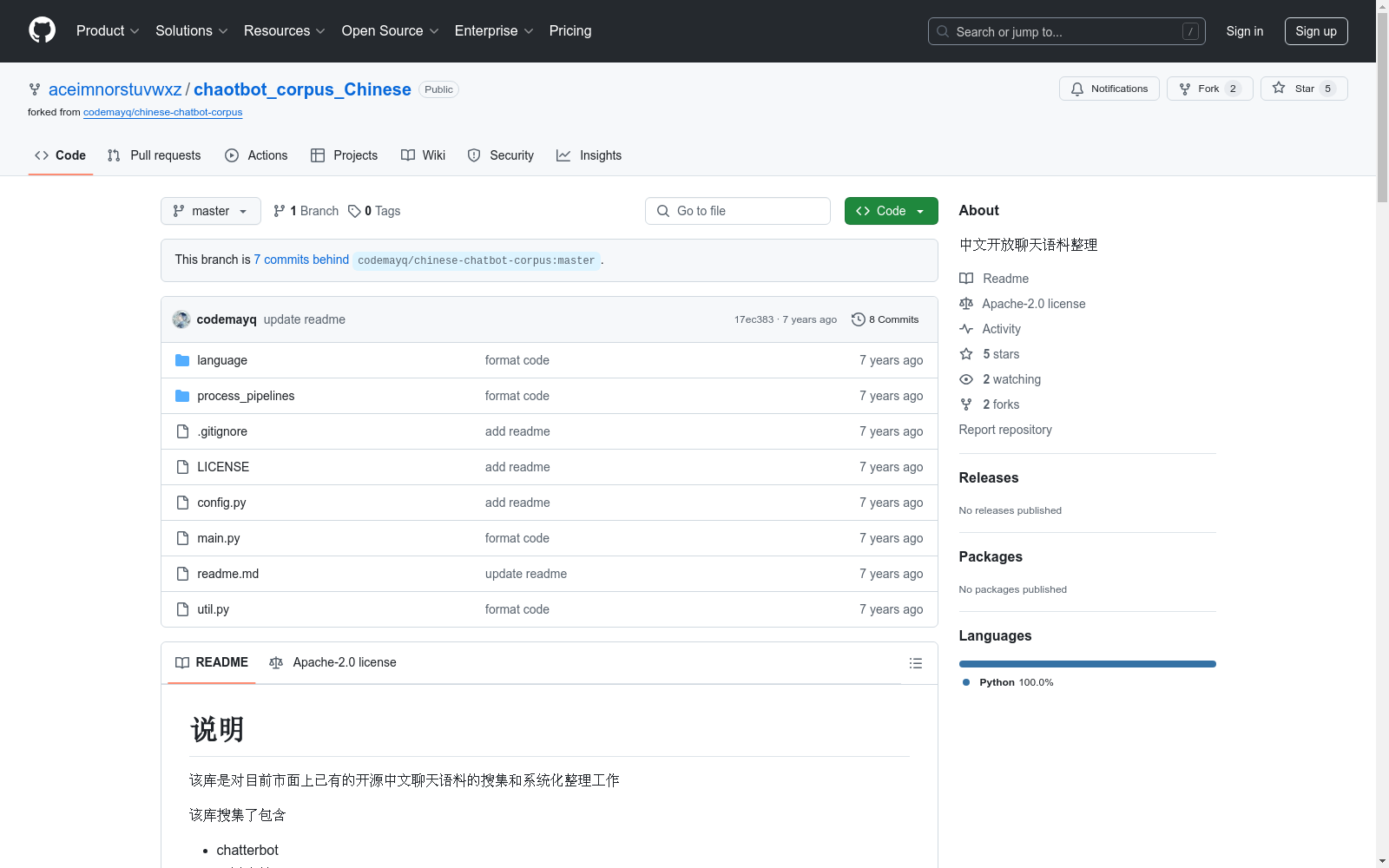Click the book icon beside Readme
The height and width of the screenshot is (868, 1389).
(x=966, y=279)
